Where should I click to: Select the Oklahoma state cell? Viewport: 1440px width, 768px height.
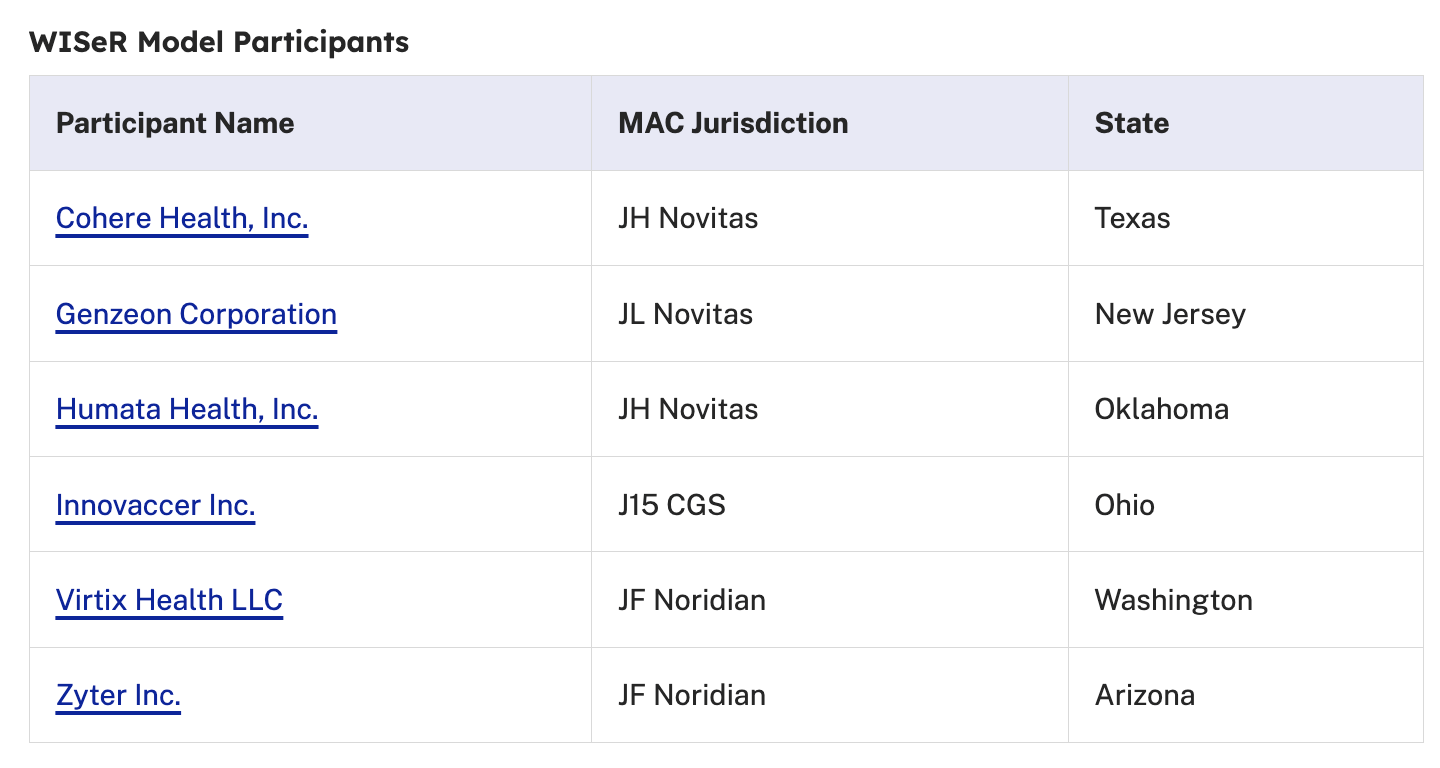coord(1162,409)
